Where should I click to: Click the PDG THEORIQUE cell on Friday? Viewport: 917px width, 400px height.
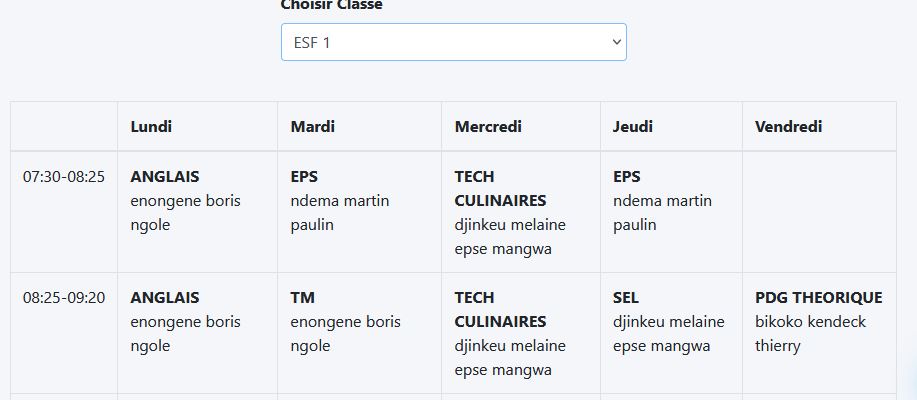(819, 333)
